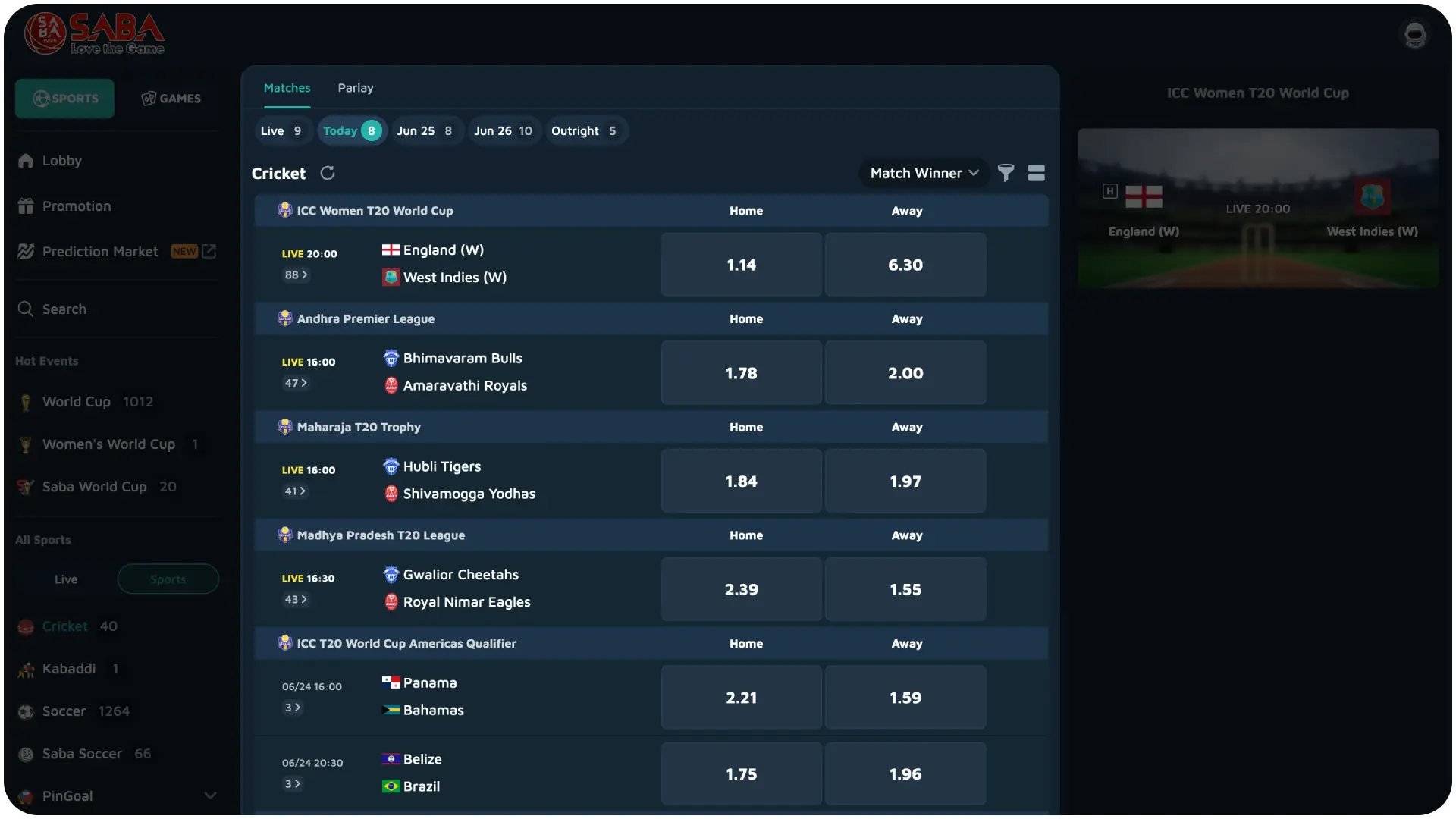The image size is (1456, 819).
Task: Click the SPORTS button
Action: [65, 99]
